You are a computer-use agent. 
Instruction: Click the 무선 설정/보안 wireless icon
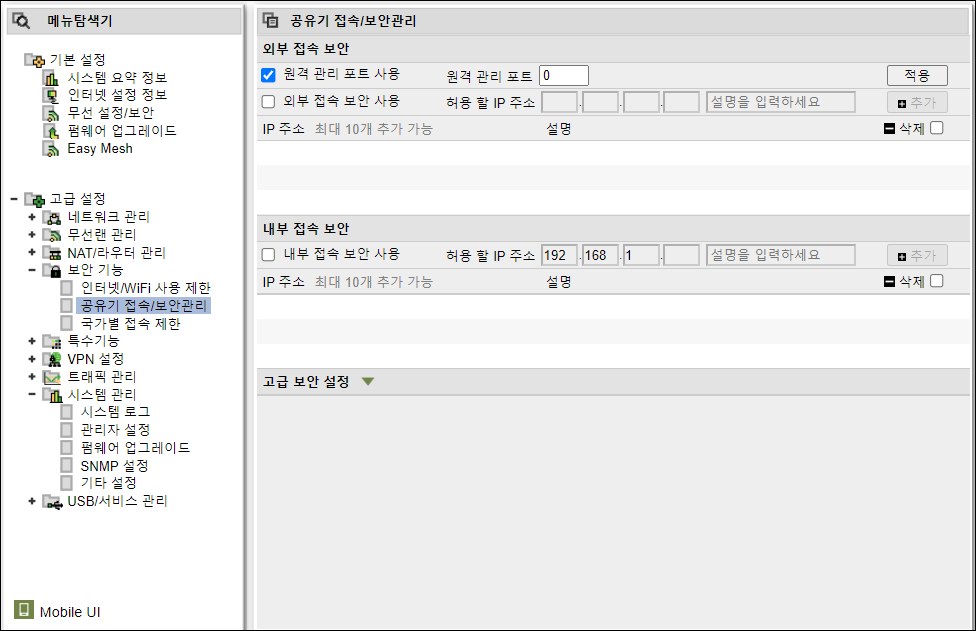pyautogui.click(x=51, y=113)
